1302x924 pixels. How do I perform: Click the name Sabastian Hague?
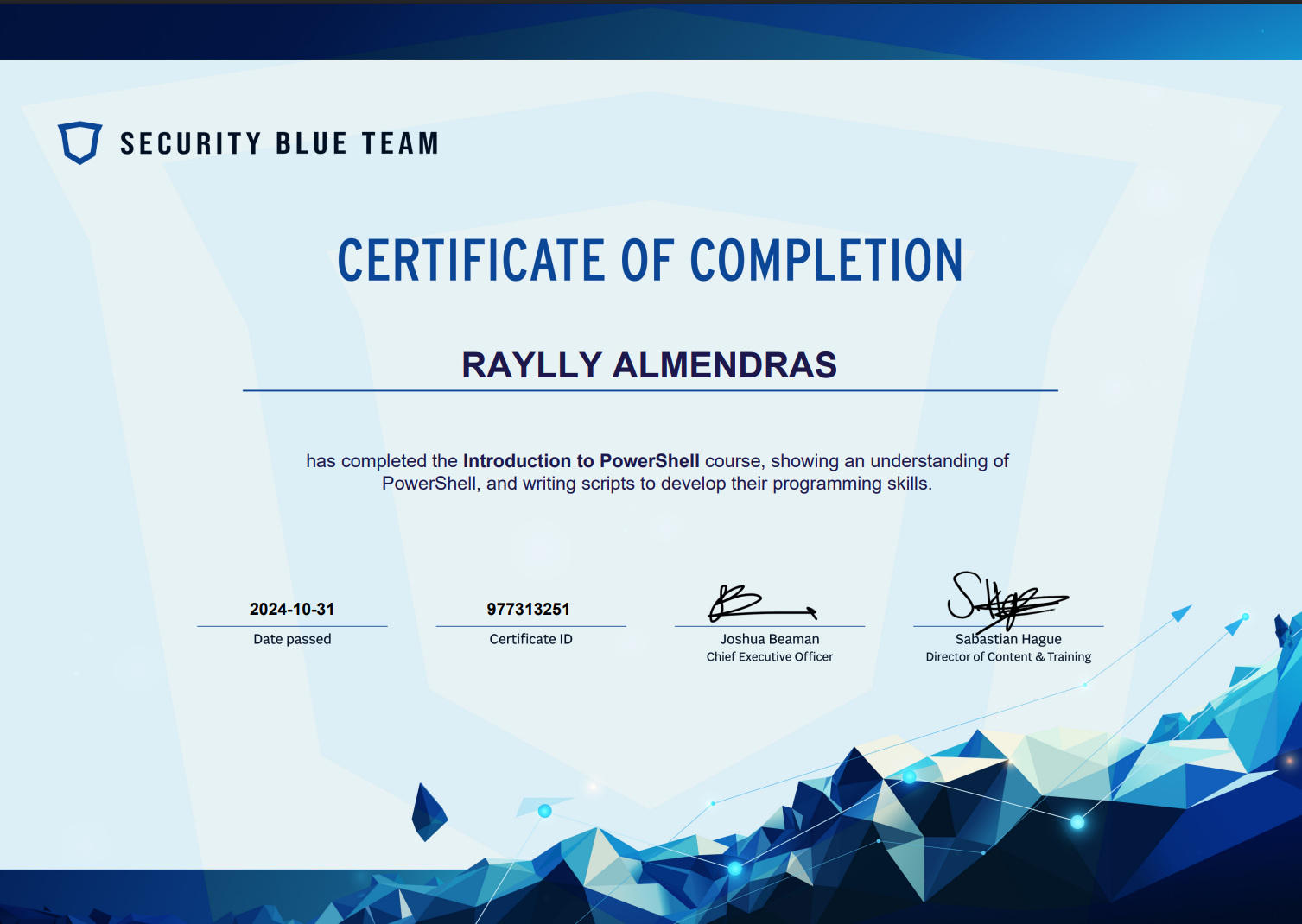pyautogui.click(x=1008, y=639)
